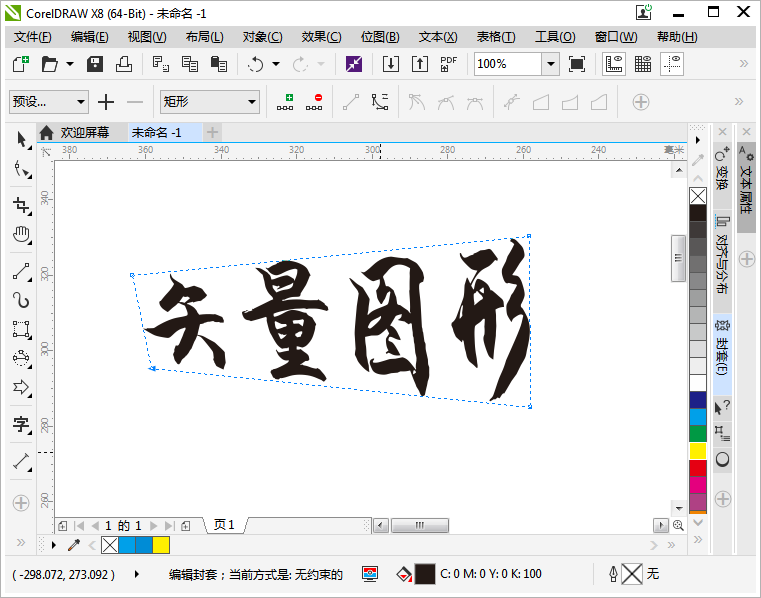
Task: Open the 封套 docker panel
Action: coord(721,353)
